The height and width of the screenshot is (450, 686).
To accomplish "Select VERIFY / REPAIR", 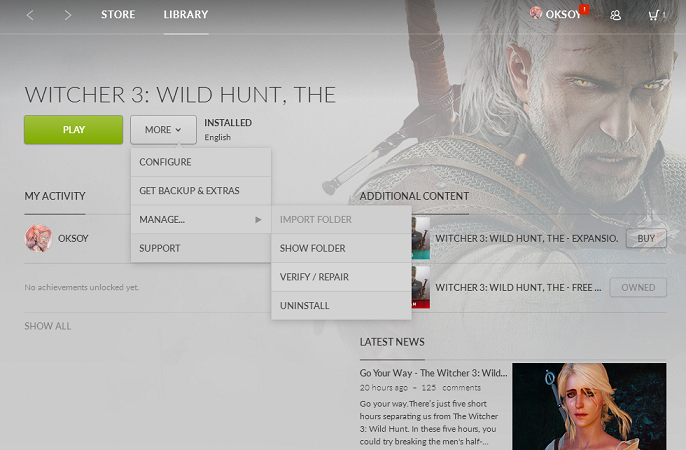I will pos(341,277).
